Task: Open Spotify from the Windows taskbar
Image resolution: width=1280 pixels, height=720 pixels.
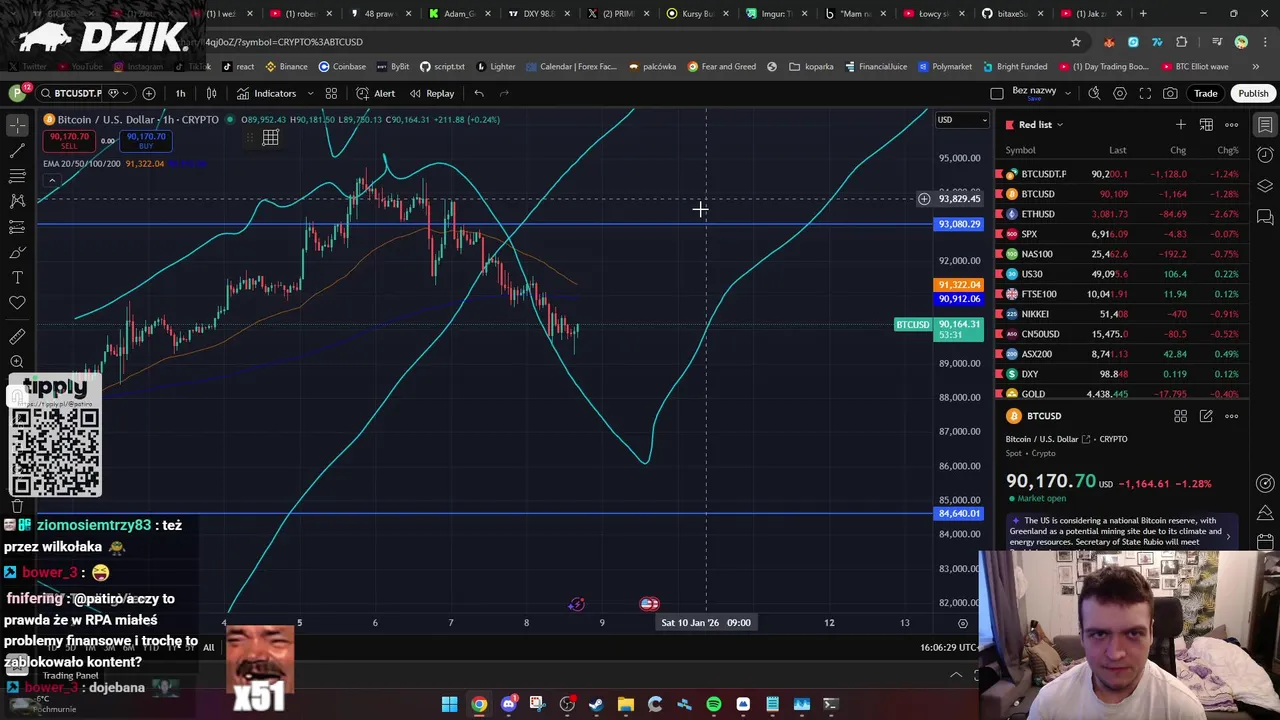Action: [714, 704]
